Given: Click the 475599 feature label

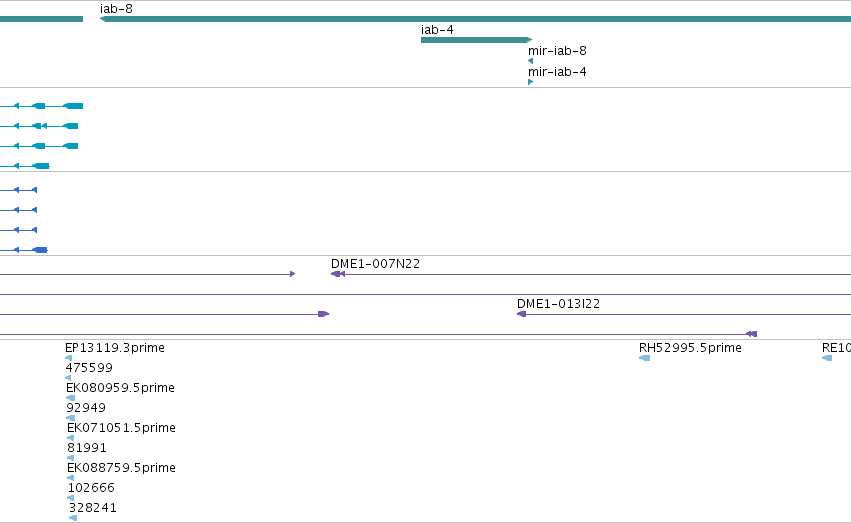Looking at the screenshot, I should tap(89, 368).
